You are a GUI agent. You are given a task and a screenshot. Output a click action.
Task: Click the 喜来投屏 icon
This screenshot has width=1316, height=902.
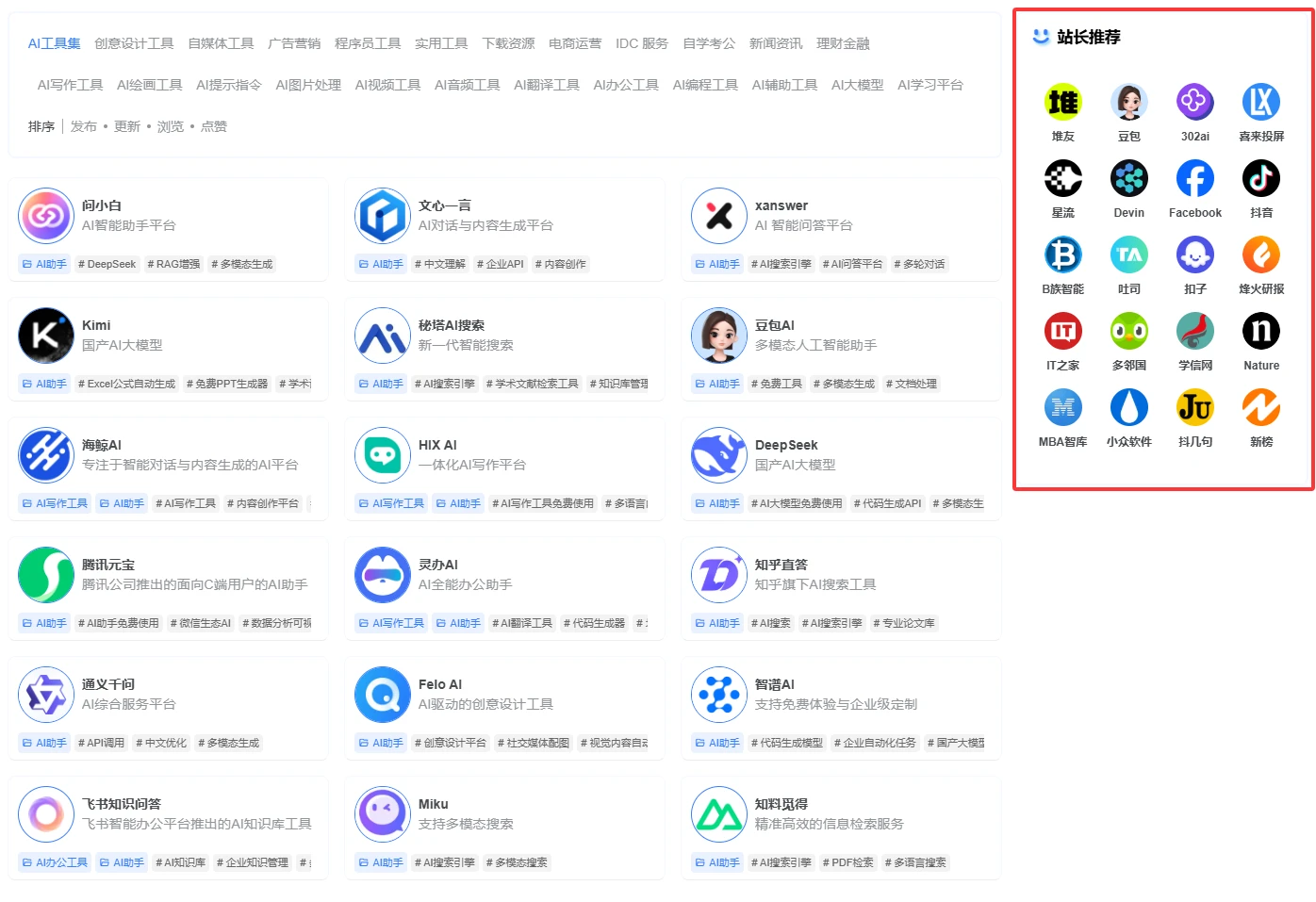(1260, 102)
